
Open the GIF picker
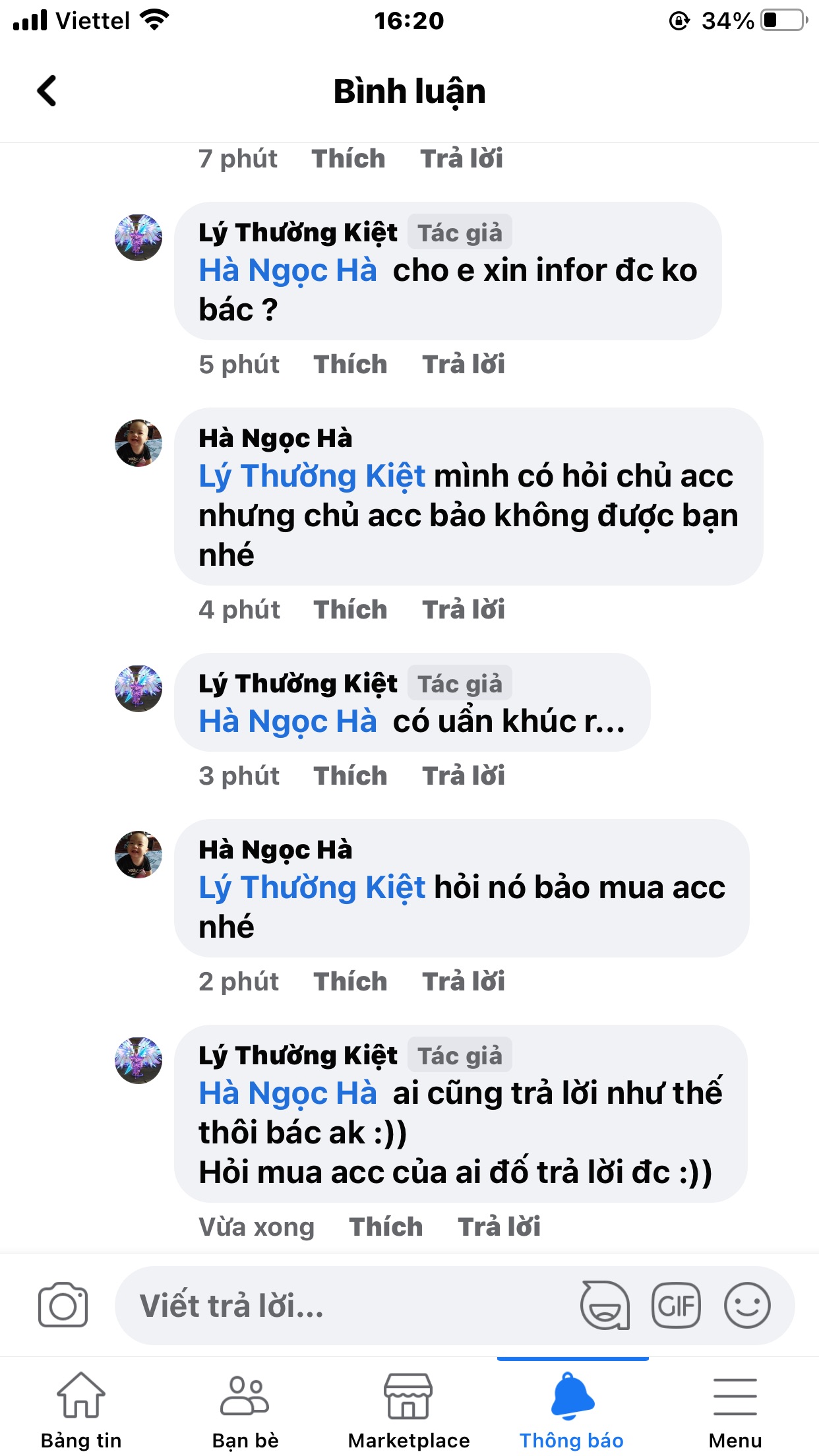click(676, 1305)
